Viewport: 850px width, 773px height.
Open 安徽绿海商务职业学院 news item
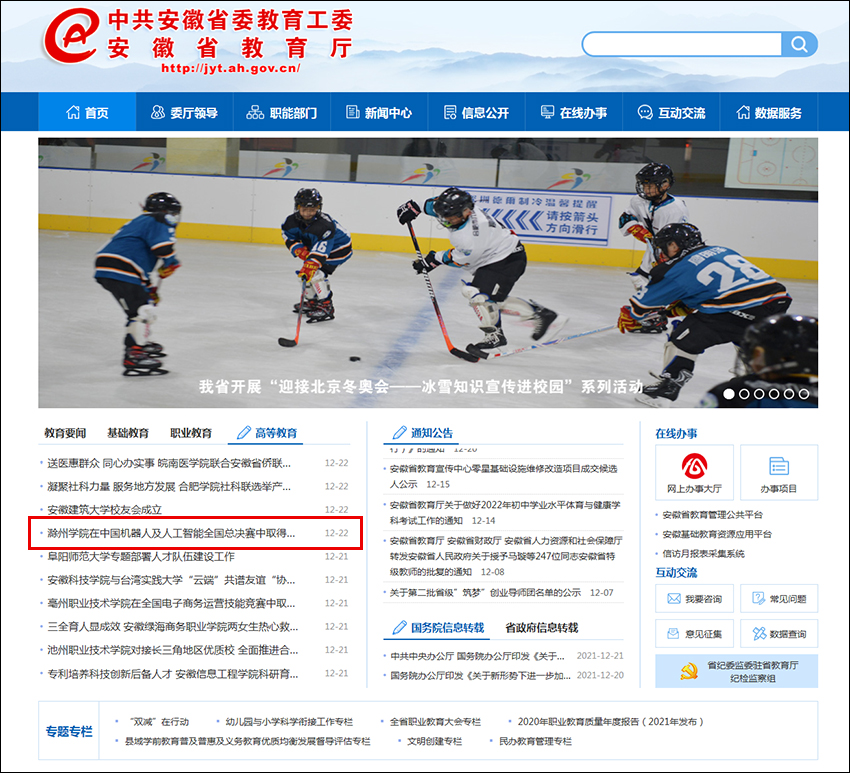coord(172,627)
